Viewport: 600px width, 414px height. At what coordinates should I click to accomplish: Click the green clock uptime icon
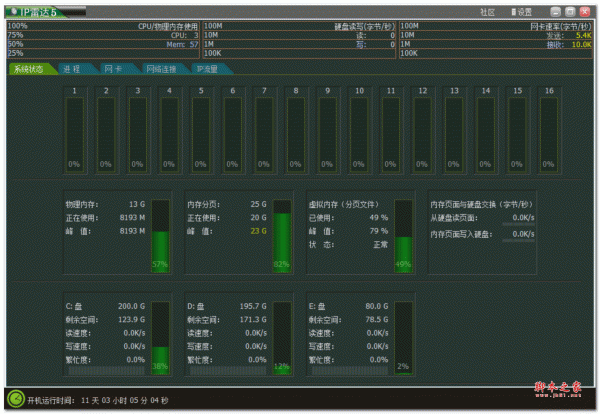tap(16, 399)
